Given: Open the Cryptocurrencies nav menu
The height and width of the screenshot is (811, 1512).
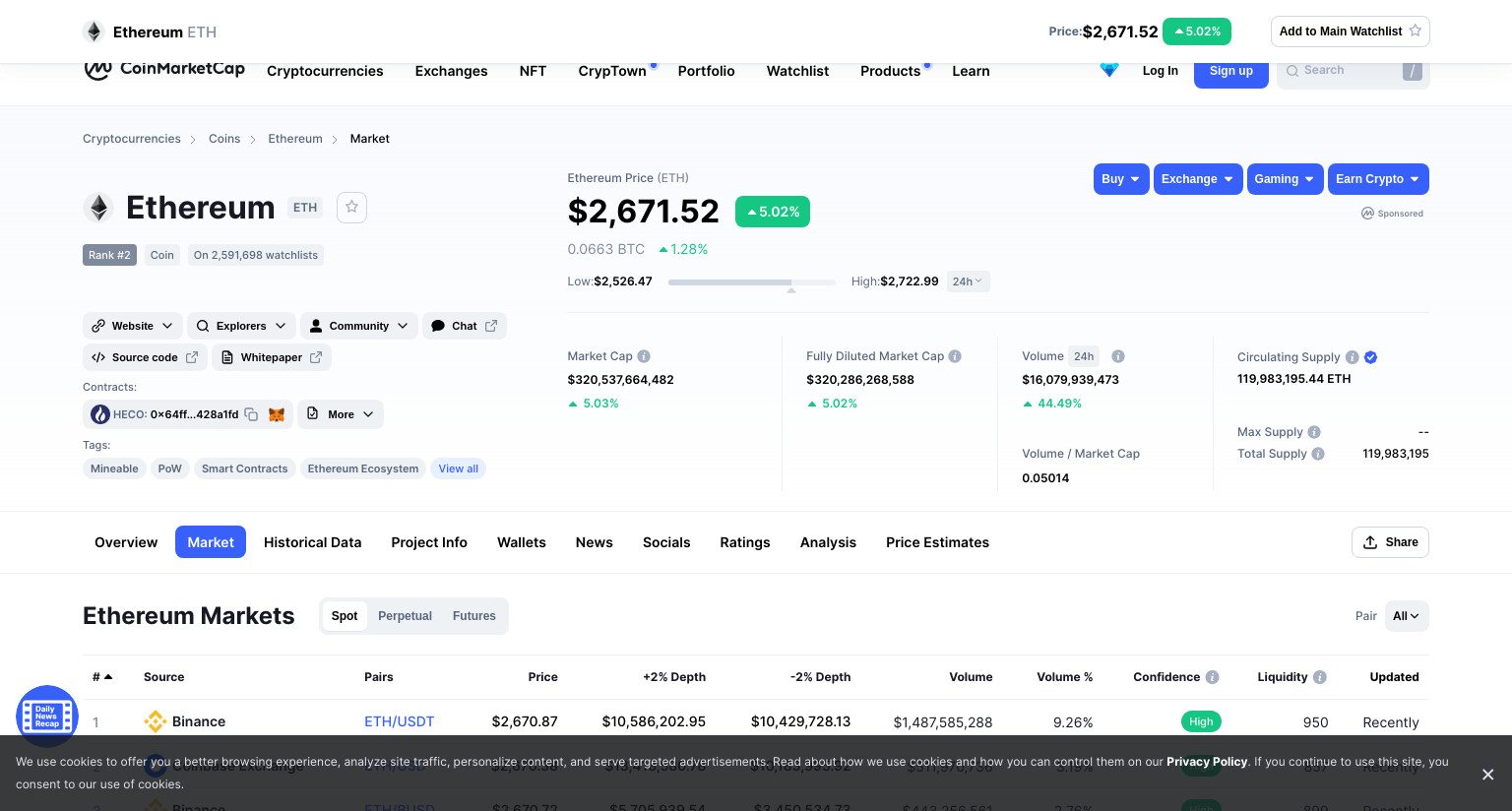Looking at the screenshot, I should pos(325,71).
